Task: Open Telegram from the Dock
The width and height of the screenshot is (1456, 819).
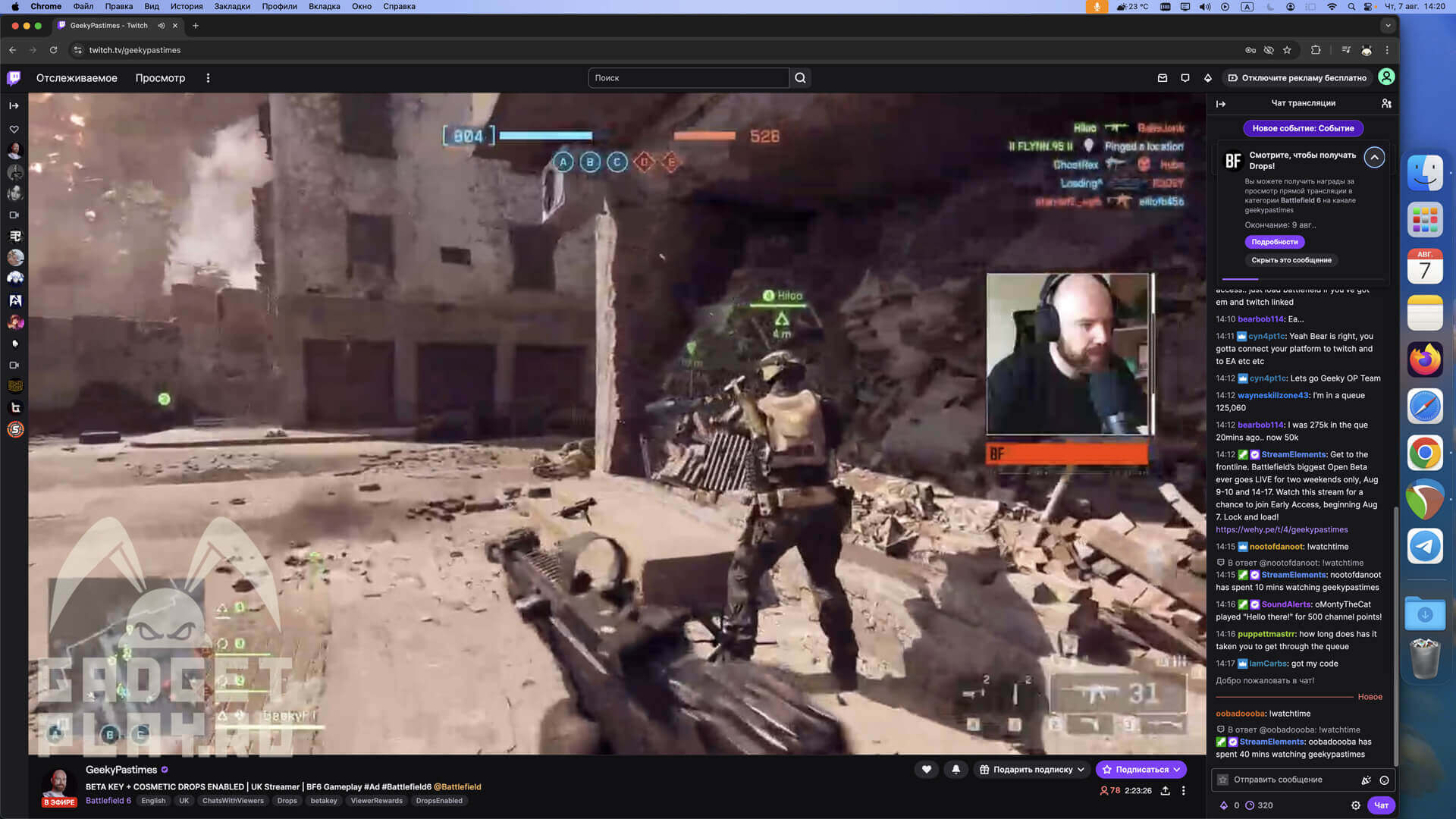Action: point(1425,546)
